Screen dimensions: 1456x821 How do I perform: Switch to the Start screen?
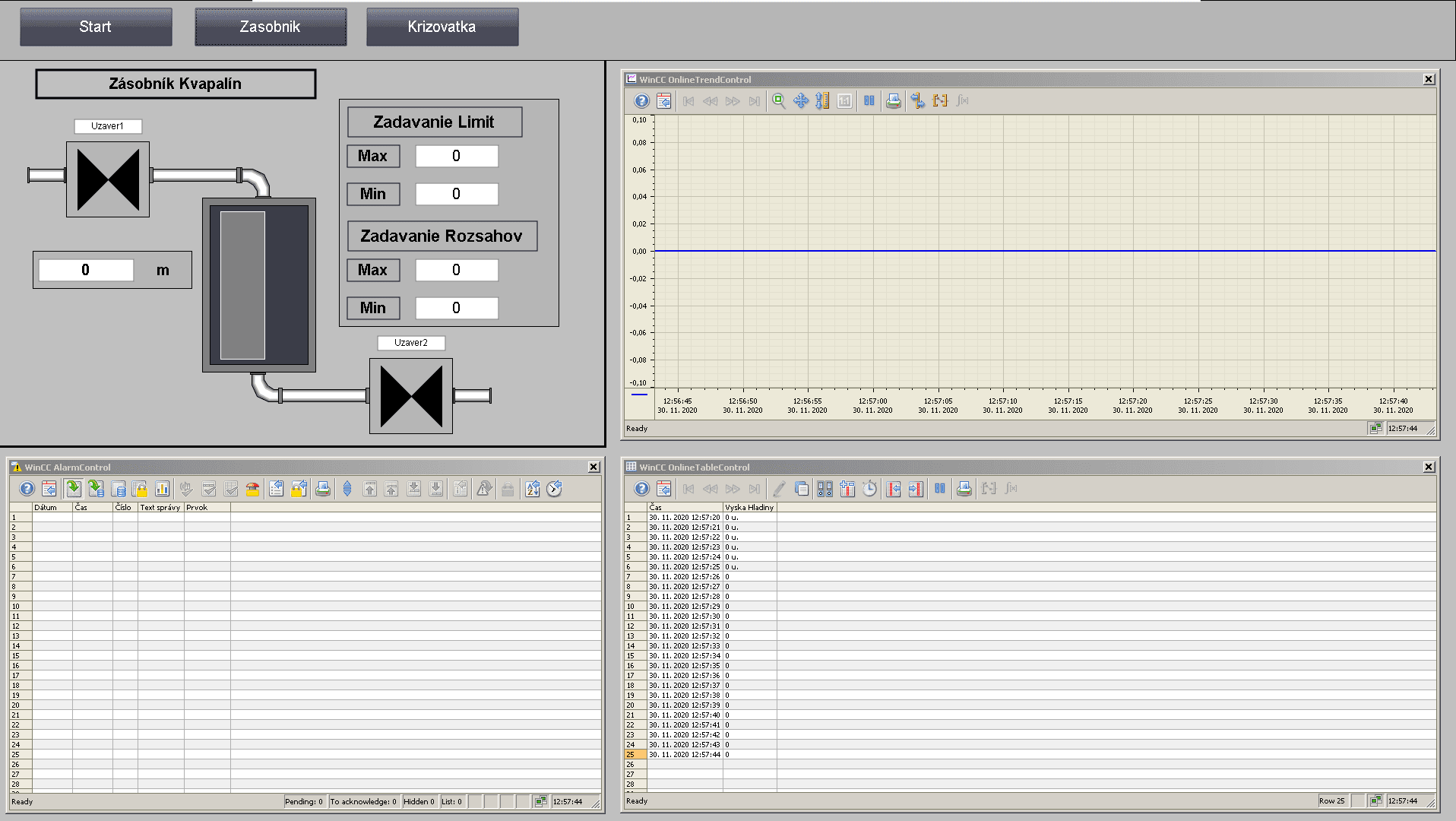[x=96, y=26]
